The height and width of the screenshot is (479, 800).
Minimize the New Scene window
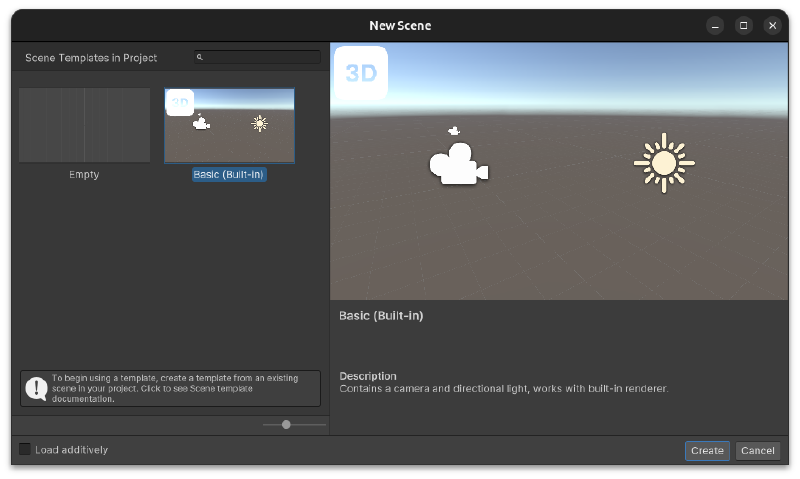point(715,26)
